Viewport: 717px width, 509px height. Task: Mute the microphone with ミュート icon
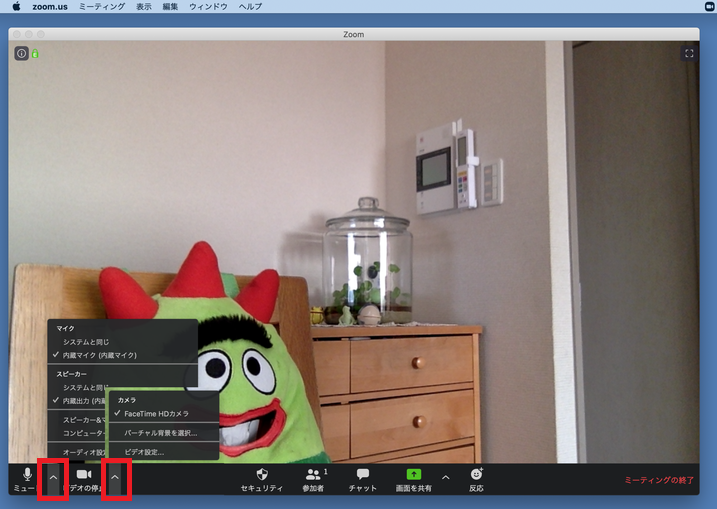[x=27, y=474]
